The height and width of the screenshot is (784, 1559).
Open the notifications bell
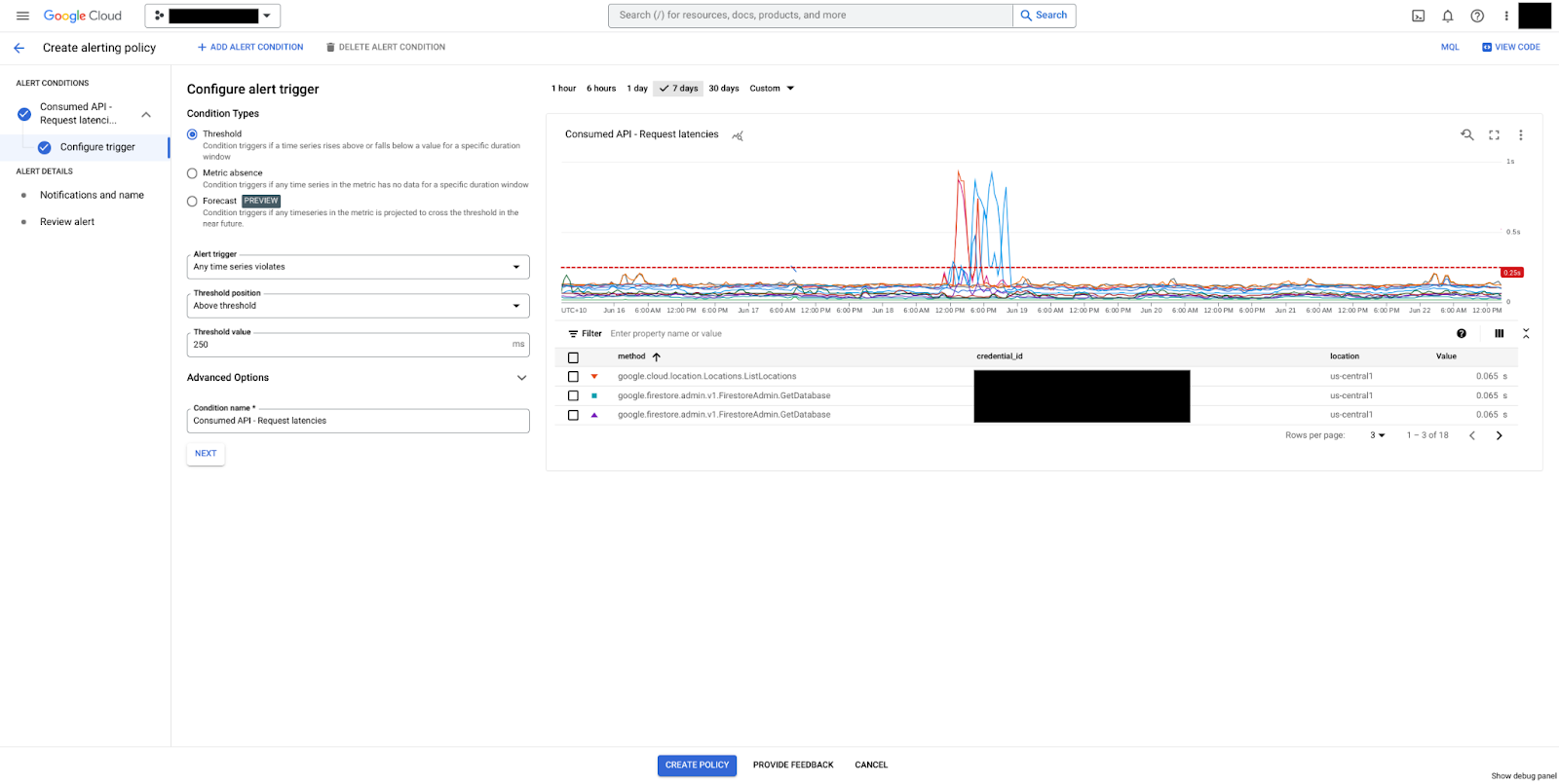click(1448, 16)
